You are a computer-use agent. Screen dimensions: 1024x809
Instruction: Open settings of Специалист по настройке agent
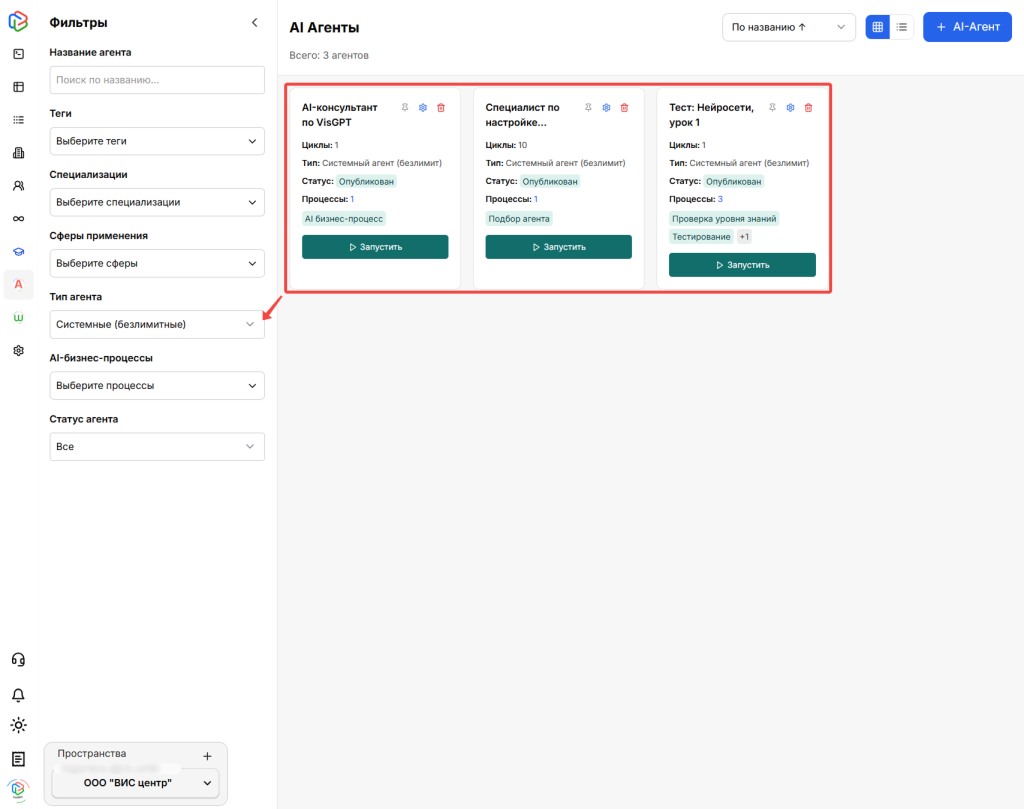(x=606, y=108)
